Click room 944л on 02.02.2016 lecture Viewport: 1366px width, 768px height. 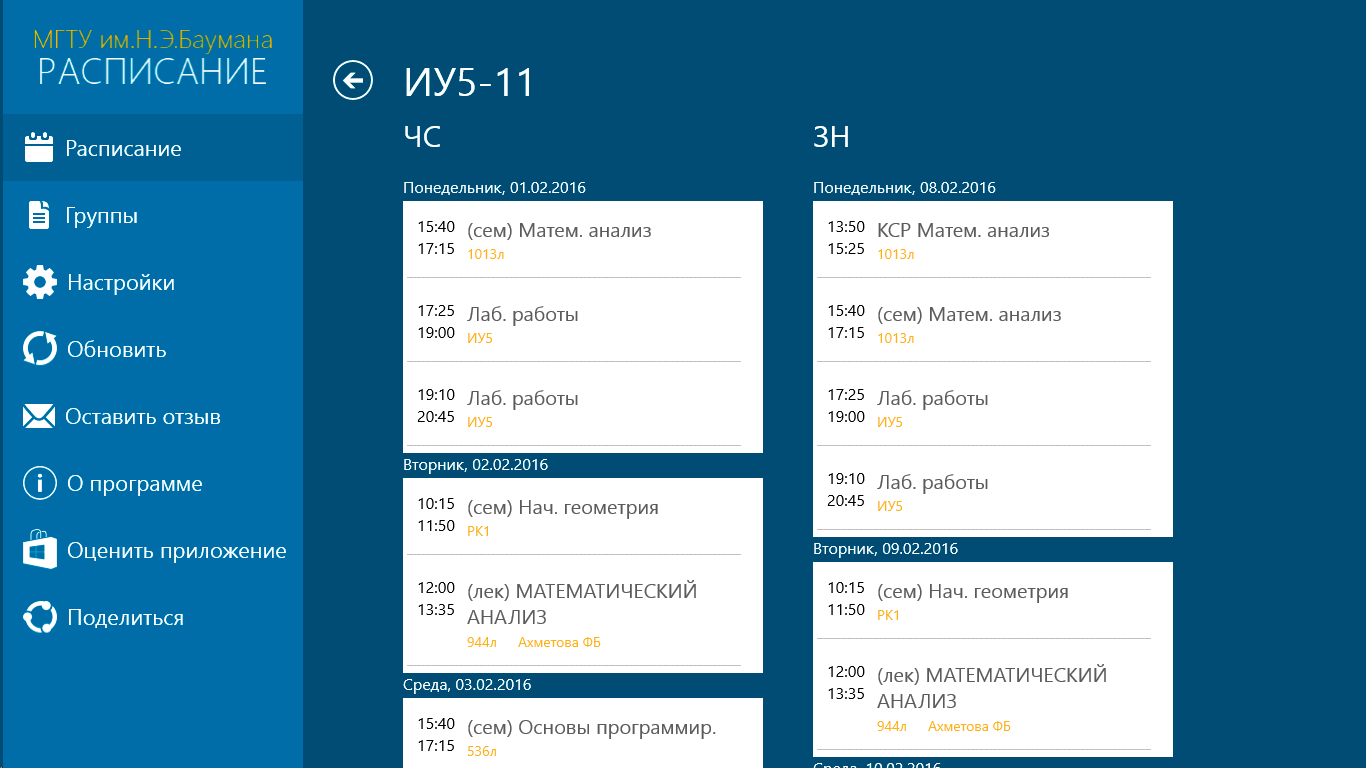coord(482,643)
